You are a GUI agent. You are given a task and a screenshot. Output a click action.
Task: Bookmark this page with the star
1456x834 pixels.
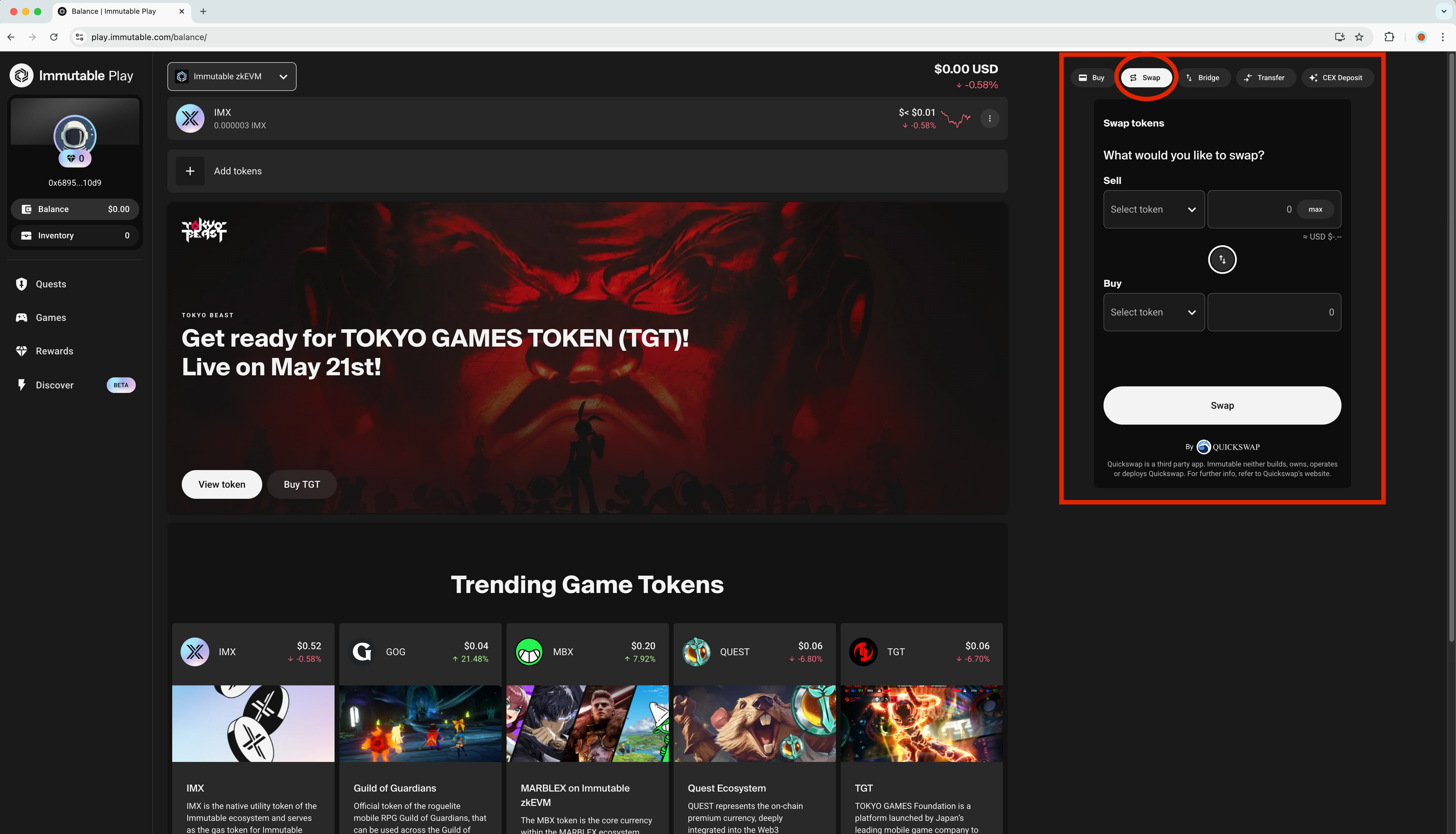pos(1359,37)
